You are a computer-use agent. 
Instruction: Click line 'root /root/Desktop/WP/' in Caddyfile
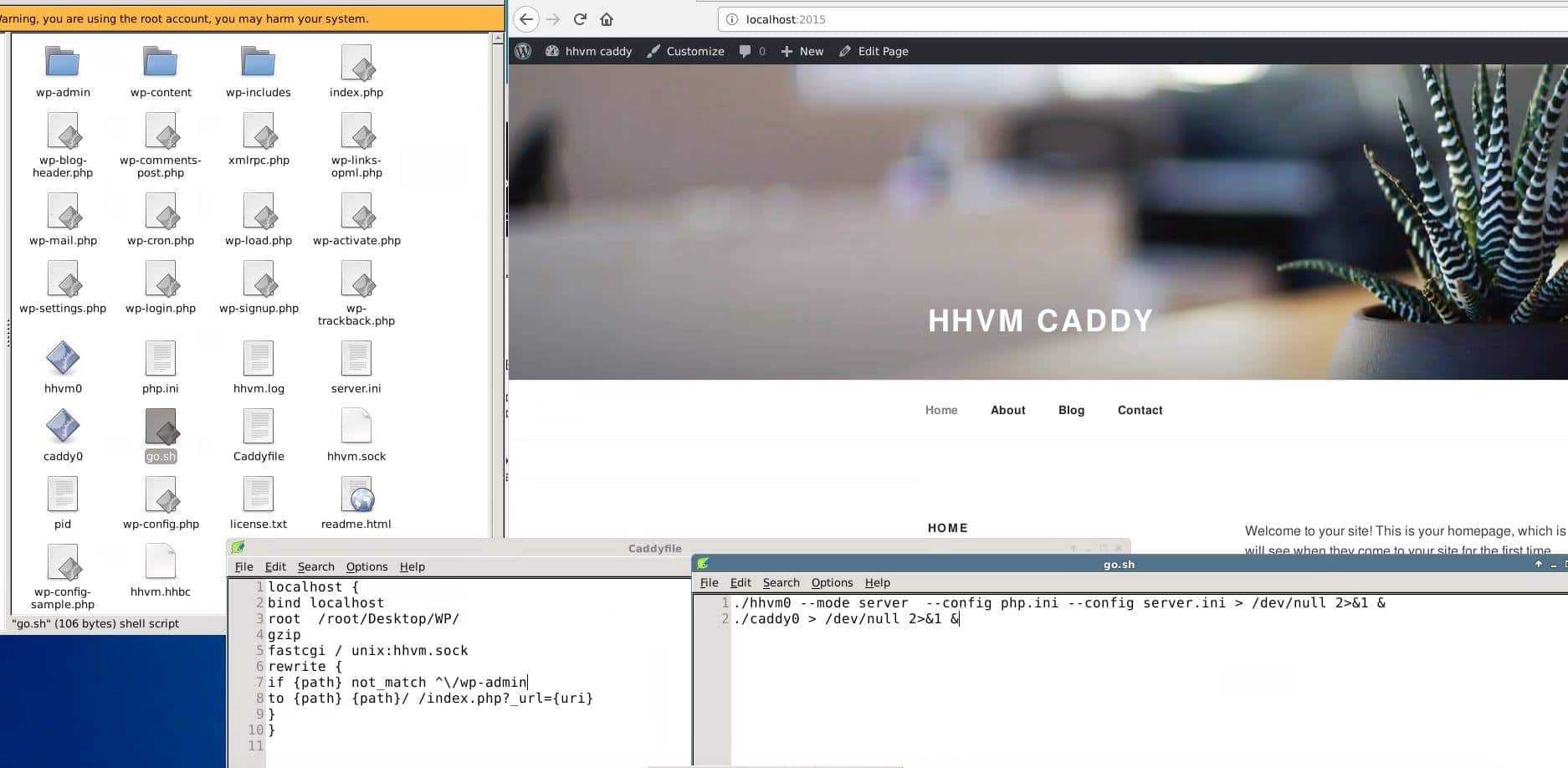coord(364,618)
